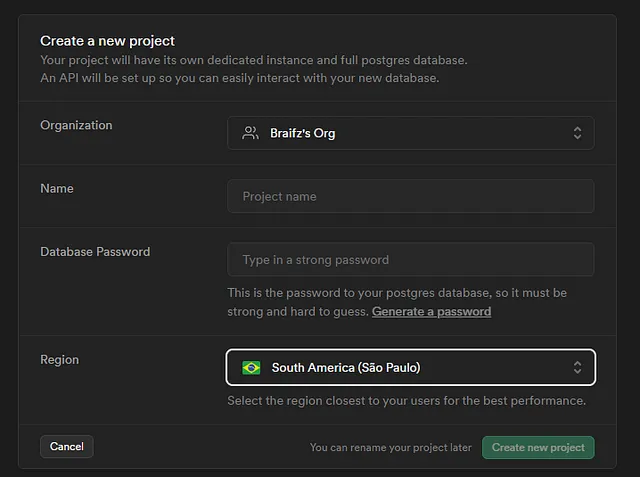
Task: Click the people icon beside Braifz's Org
Action: (x=250, y=133)
